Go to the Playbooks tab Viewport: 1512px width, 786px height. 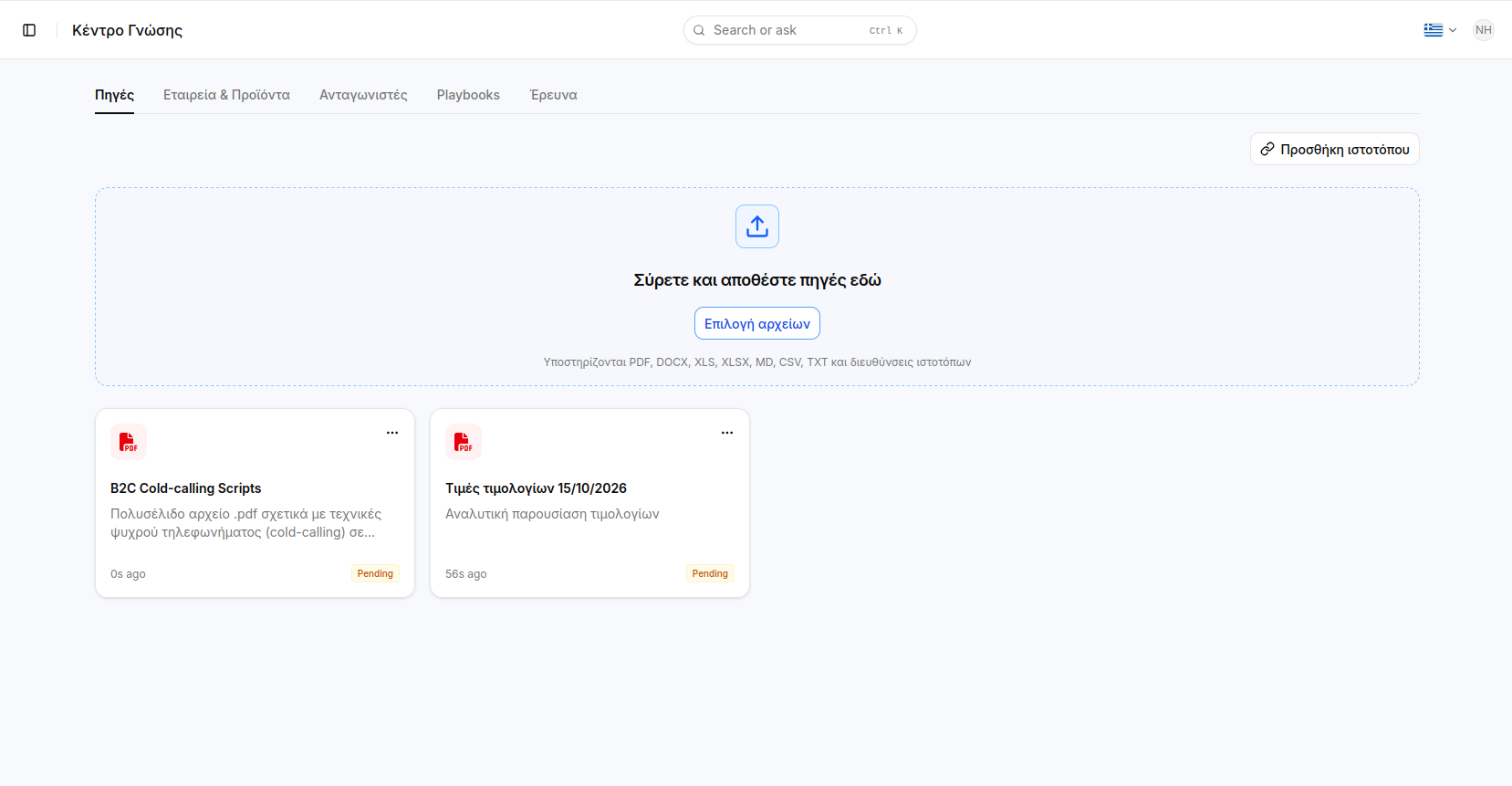[x=468, y=95]
